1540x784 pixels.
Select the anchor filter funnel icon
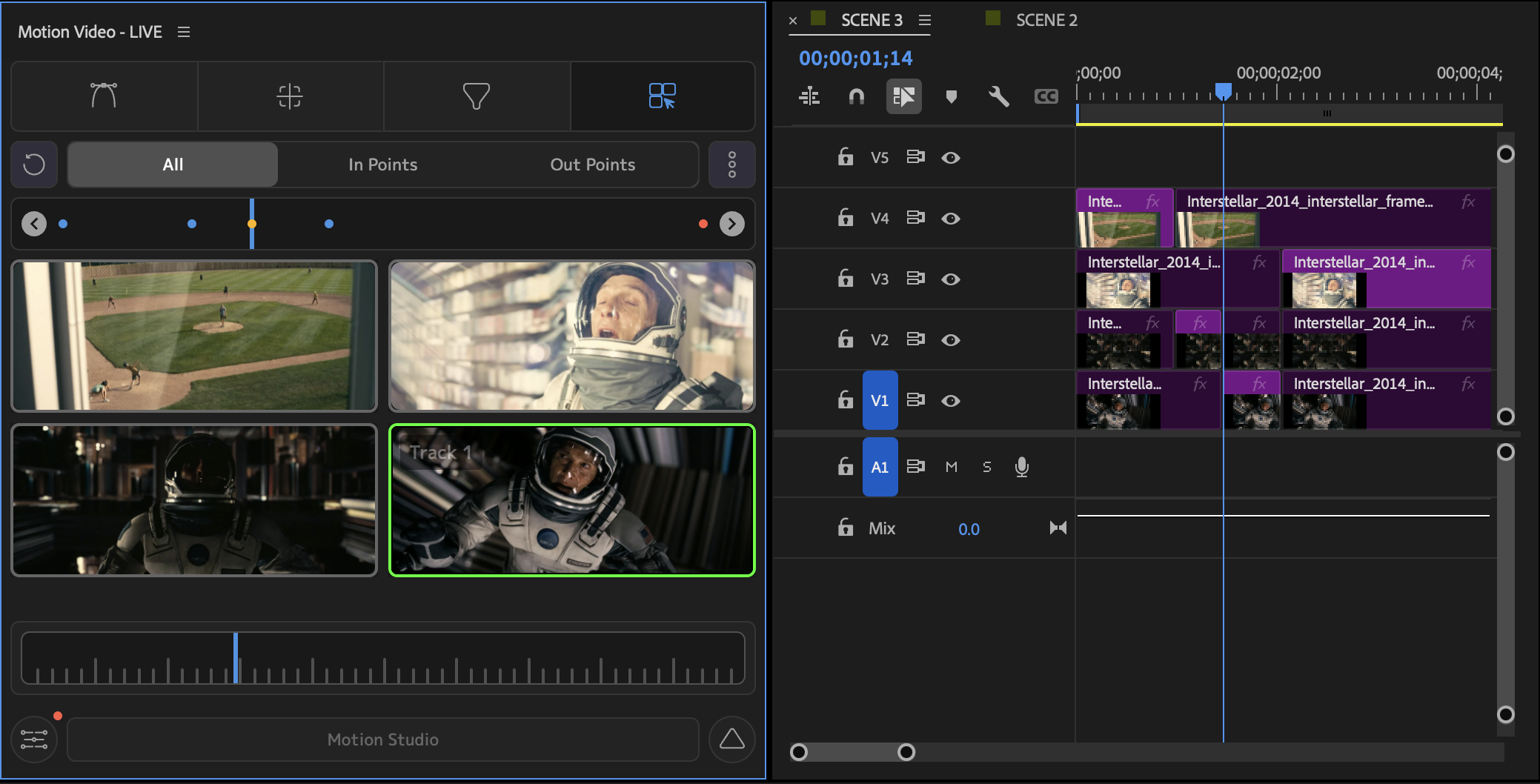pyautogui.click(x=476, y=96)
